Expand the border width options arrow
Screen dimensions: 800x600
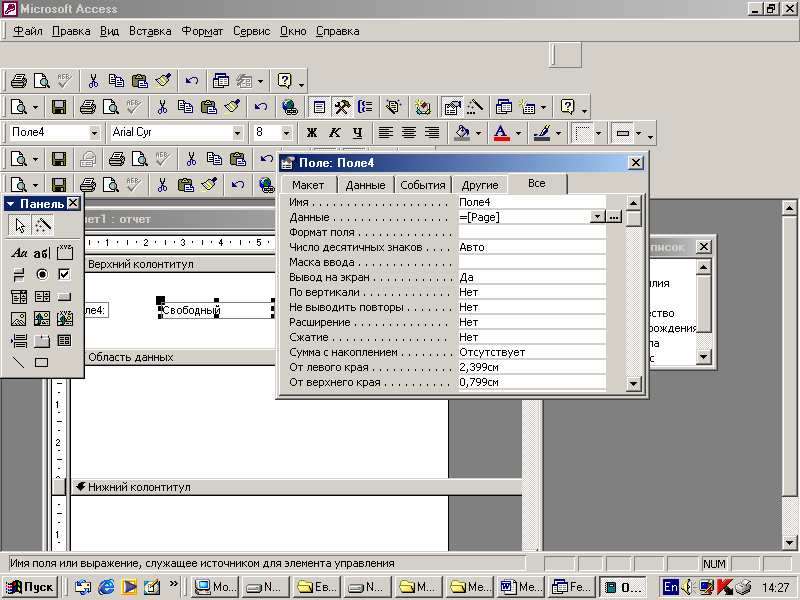[598, 133]
